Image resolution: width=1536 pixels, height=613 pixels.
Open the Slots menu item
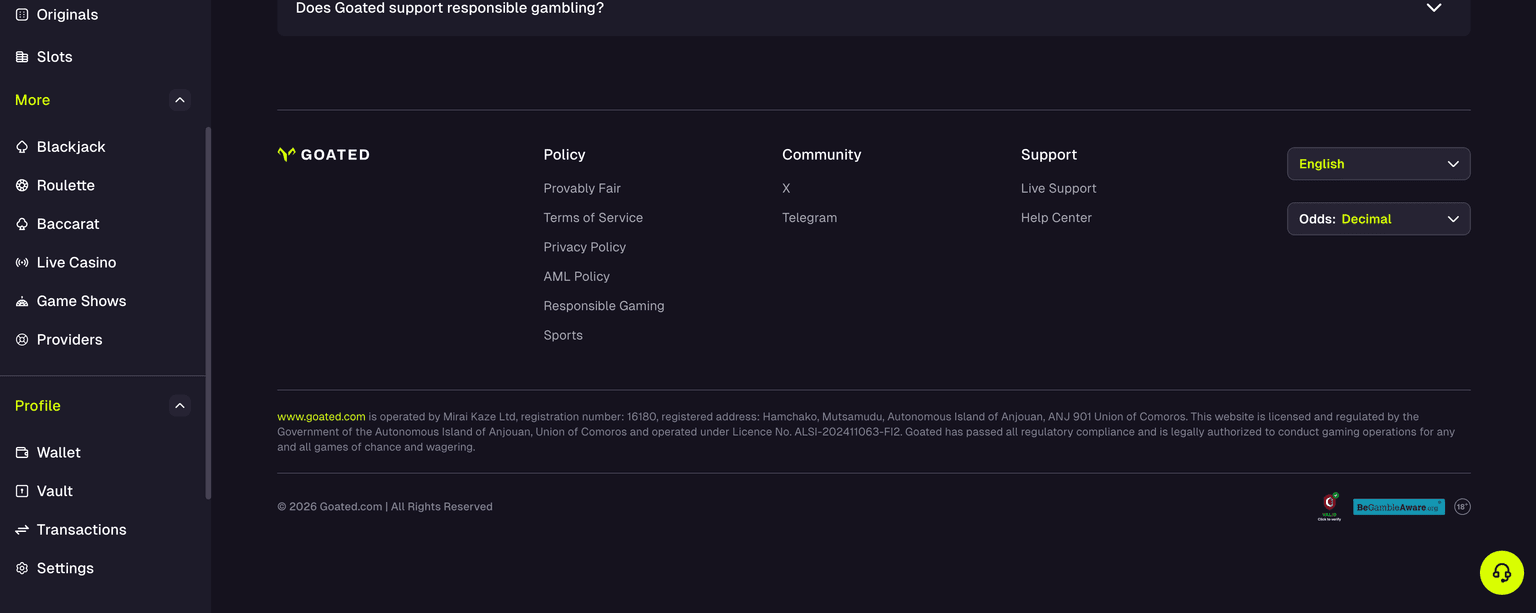tap(55, 57)
